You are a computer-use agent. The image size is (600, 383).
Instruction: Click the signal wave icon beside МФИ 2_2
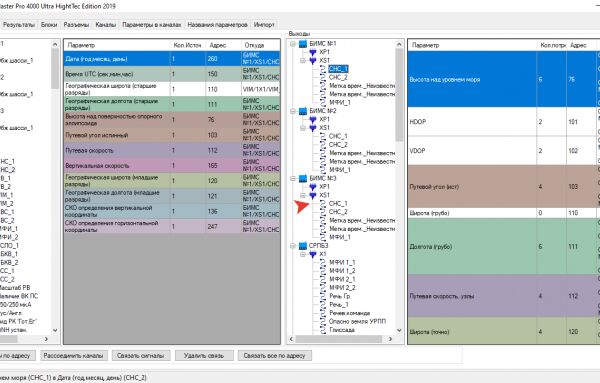pos(323,288)
